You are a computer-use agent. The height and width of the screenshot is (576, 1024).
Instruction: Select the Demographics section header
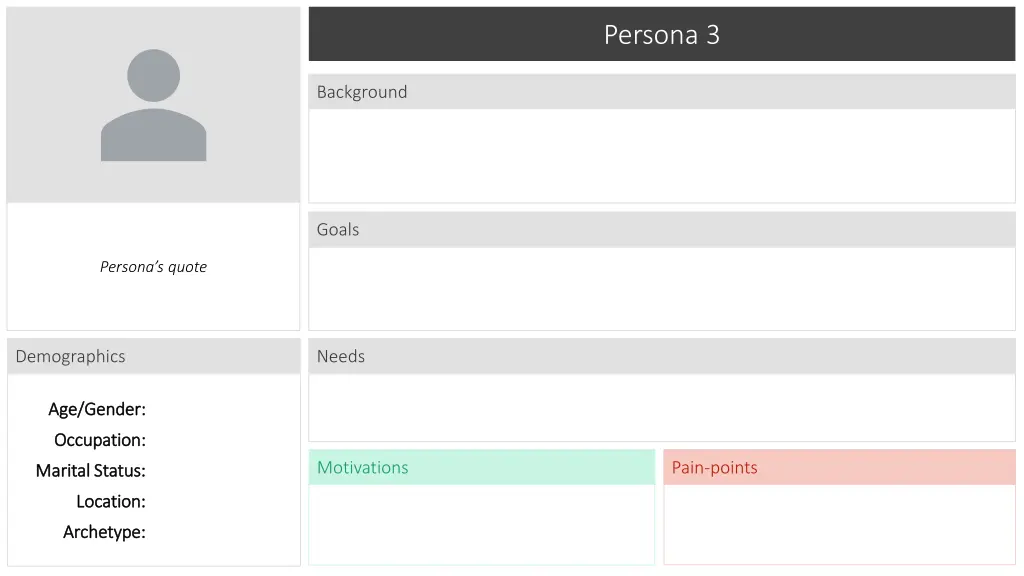153,357
